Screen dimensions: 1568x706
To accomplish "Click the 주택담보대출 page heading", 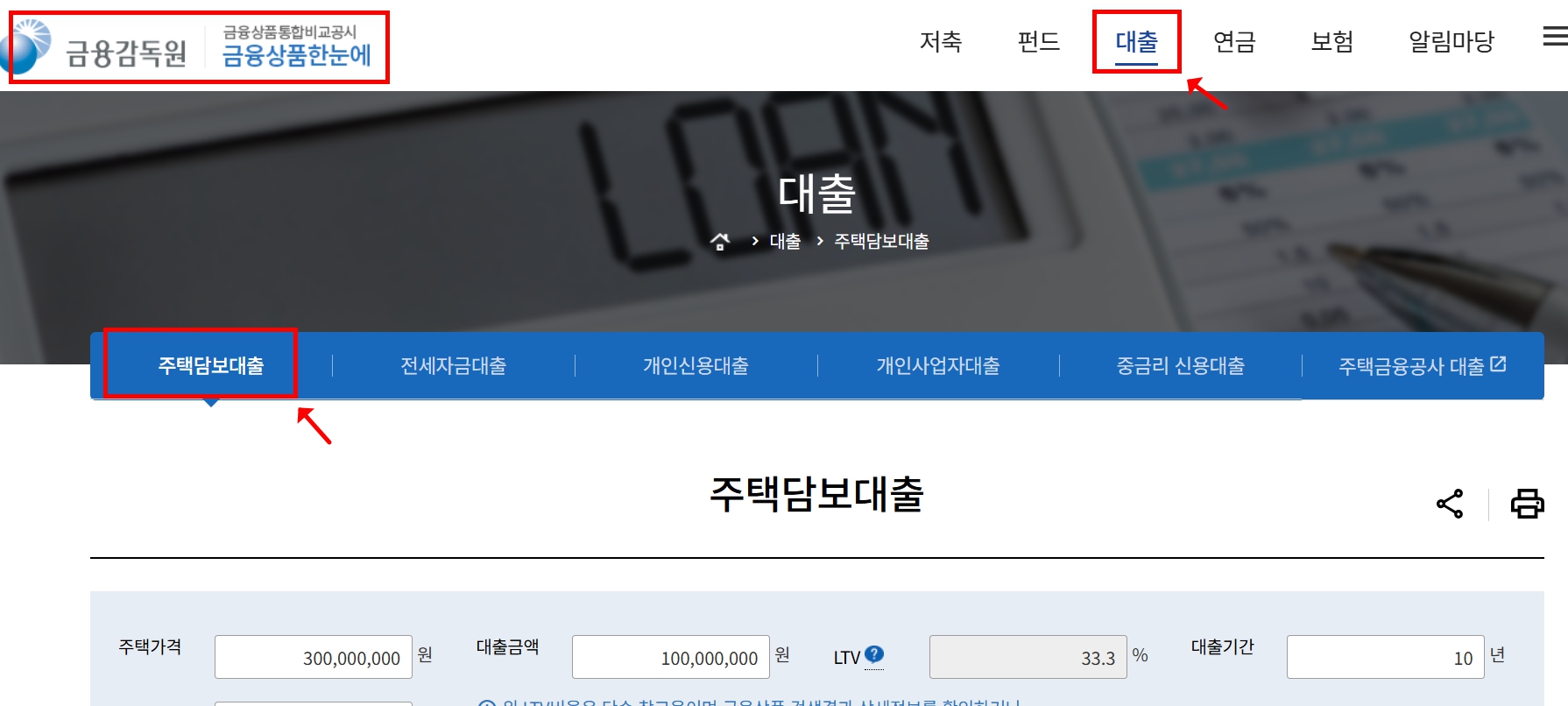I will [x=816, y=494].
